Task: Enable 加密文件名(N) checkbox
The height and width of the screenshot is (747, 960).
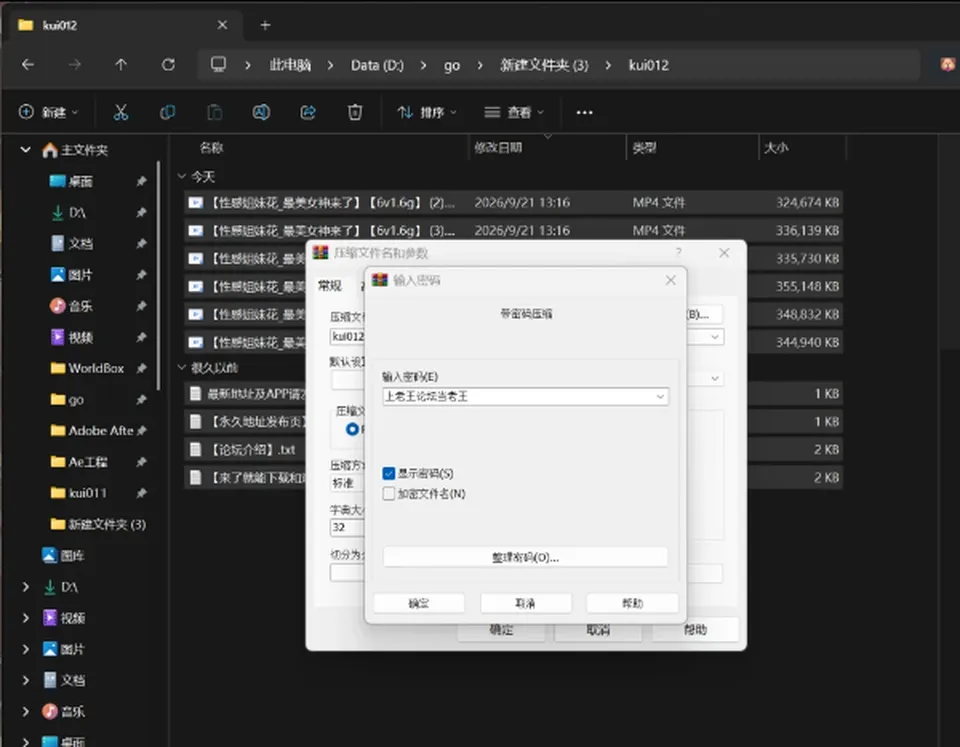Action: coord(389,494)
